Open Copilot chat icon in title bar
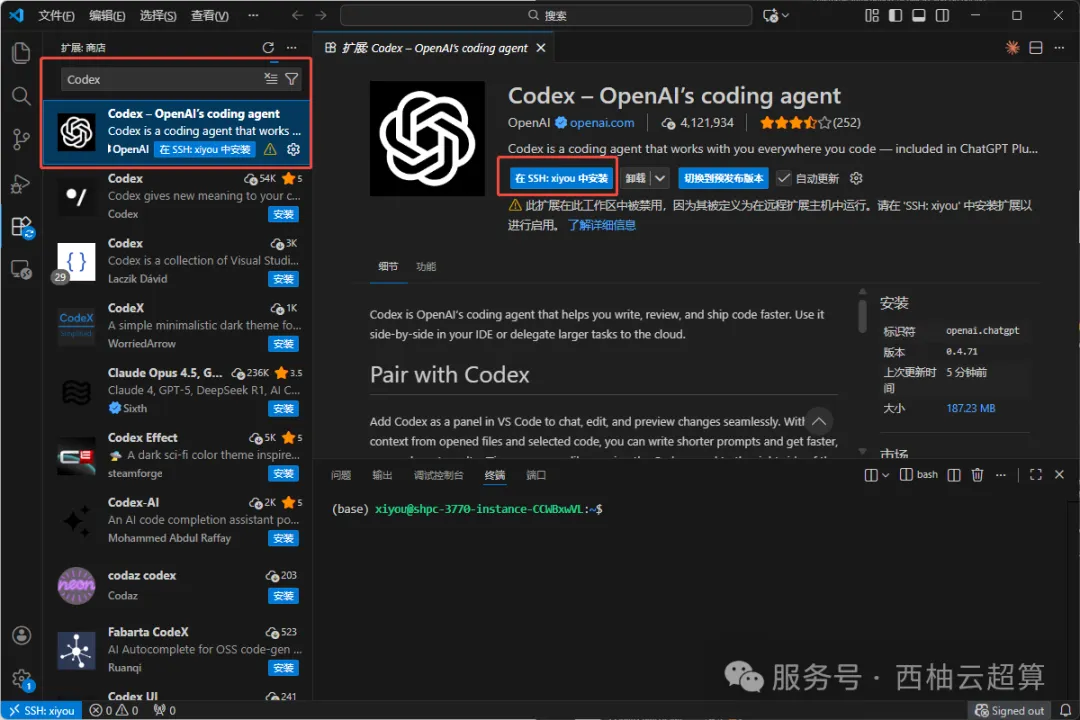Viewport: 1080px width, 720px height. point(770,15)
